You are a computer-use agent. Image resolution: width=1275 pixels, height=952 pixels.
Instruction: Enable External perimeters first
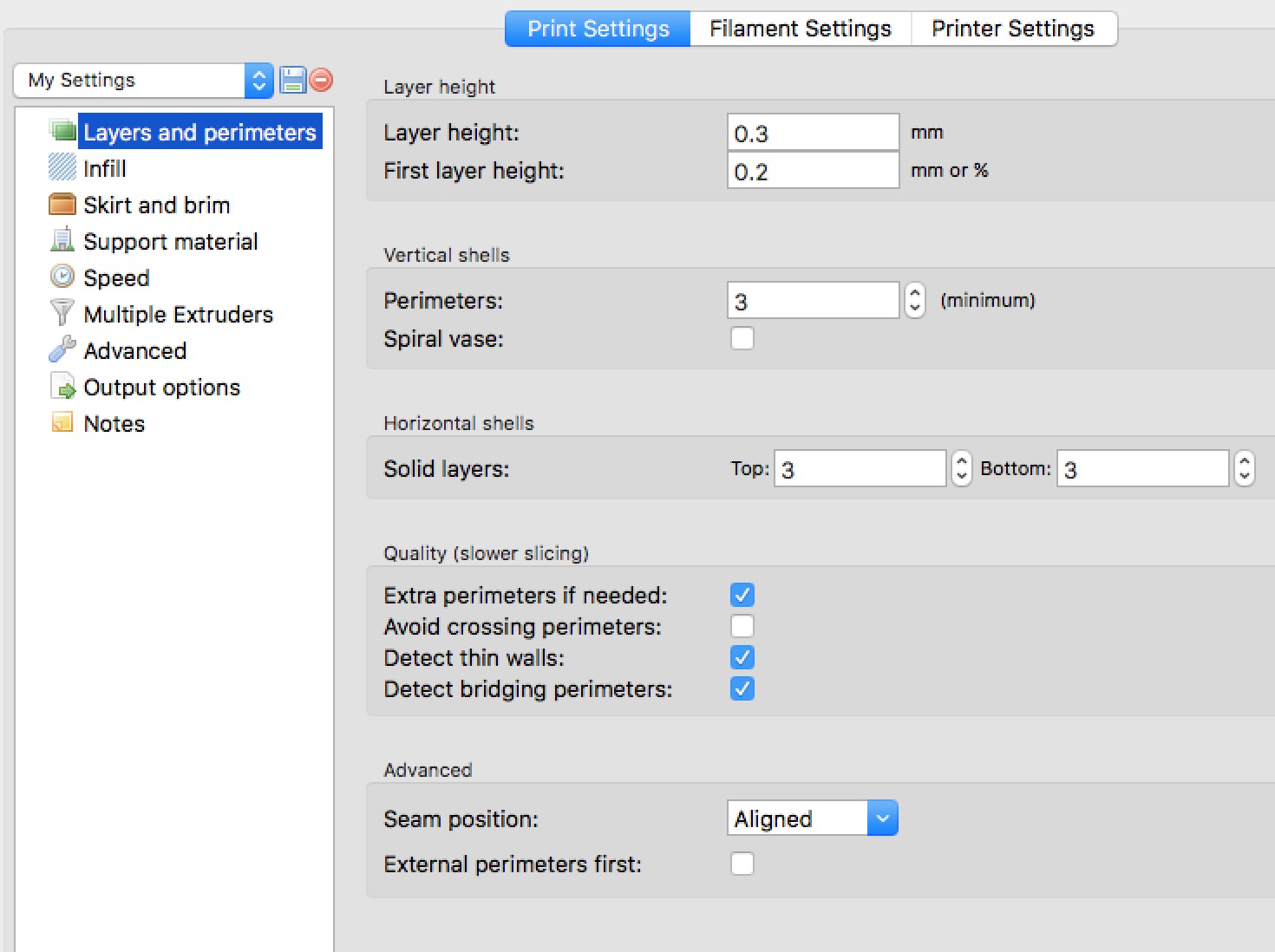(742, 864)
